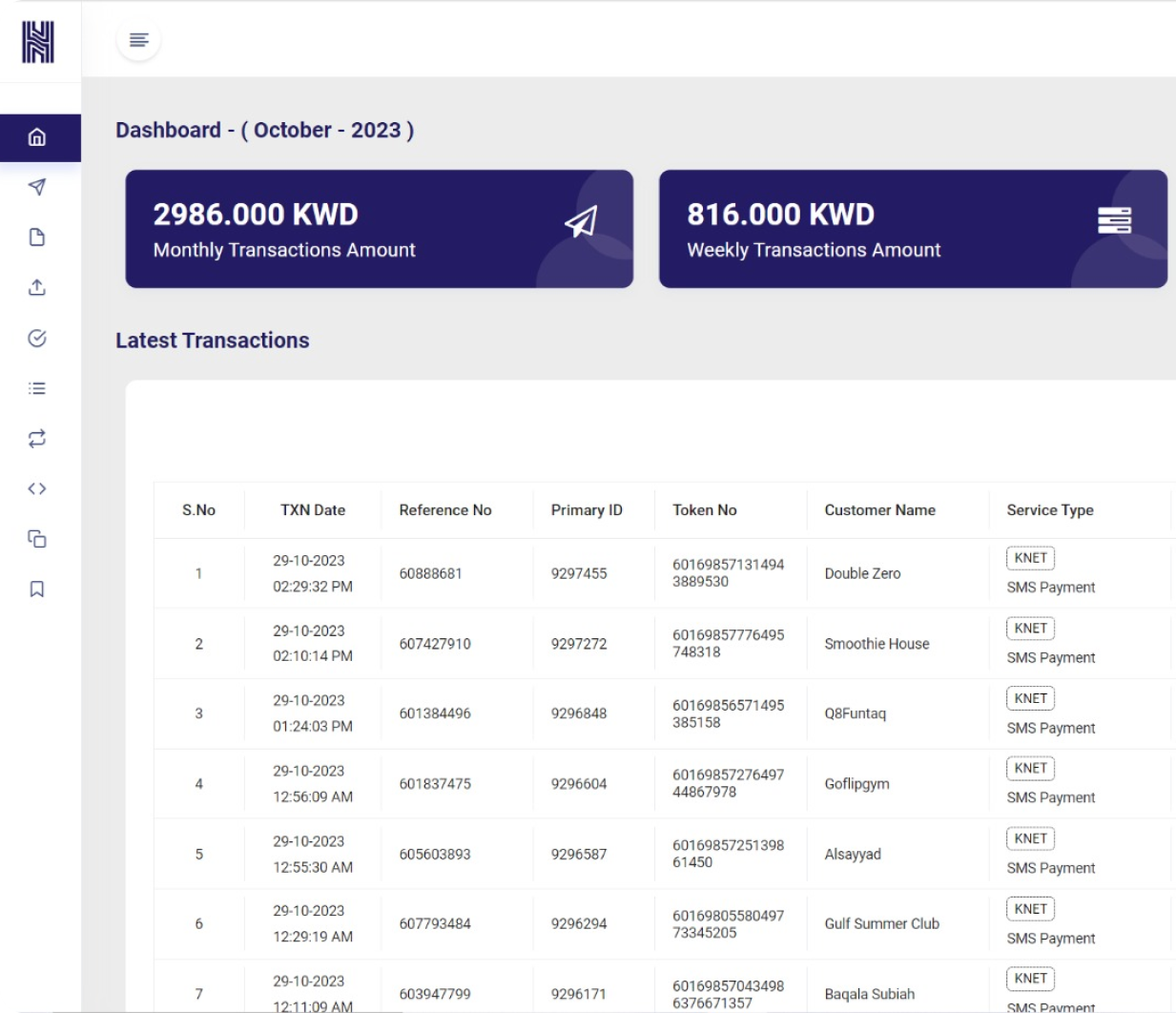Click the upload icon in sidebar
This screenshot has height=1013, width=1176.
pos(37,287)
